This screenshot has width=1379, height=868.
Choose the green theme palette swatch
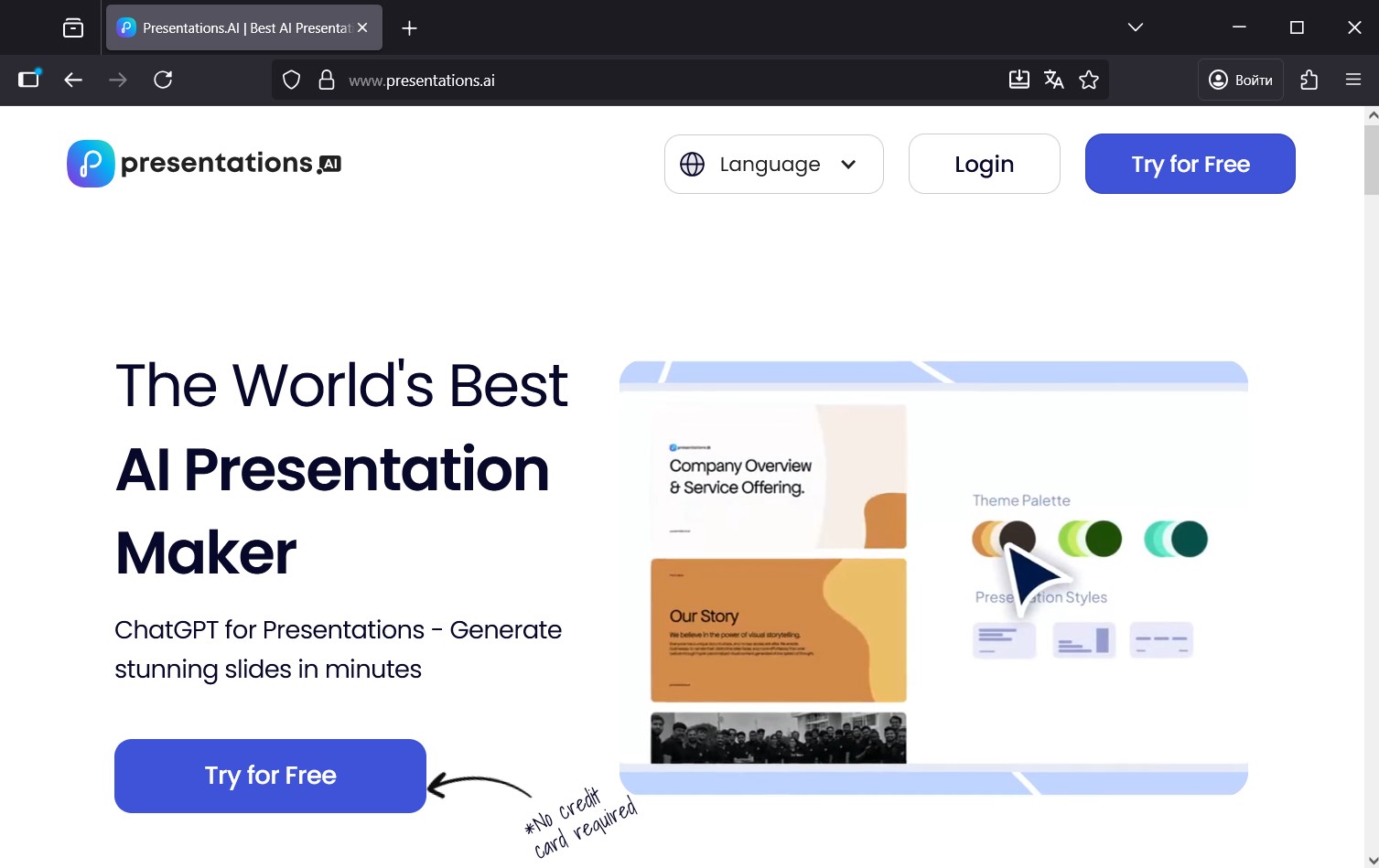pos(1090,539)
